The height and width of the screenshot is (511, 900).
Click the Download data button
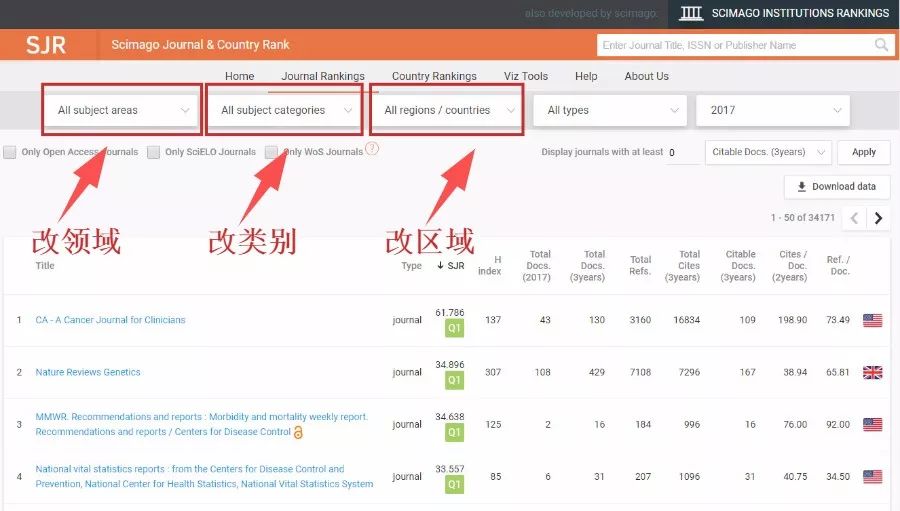tap(837, 187)
